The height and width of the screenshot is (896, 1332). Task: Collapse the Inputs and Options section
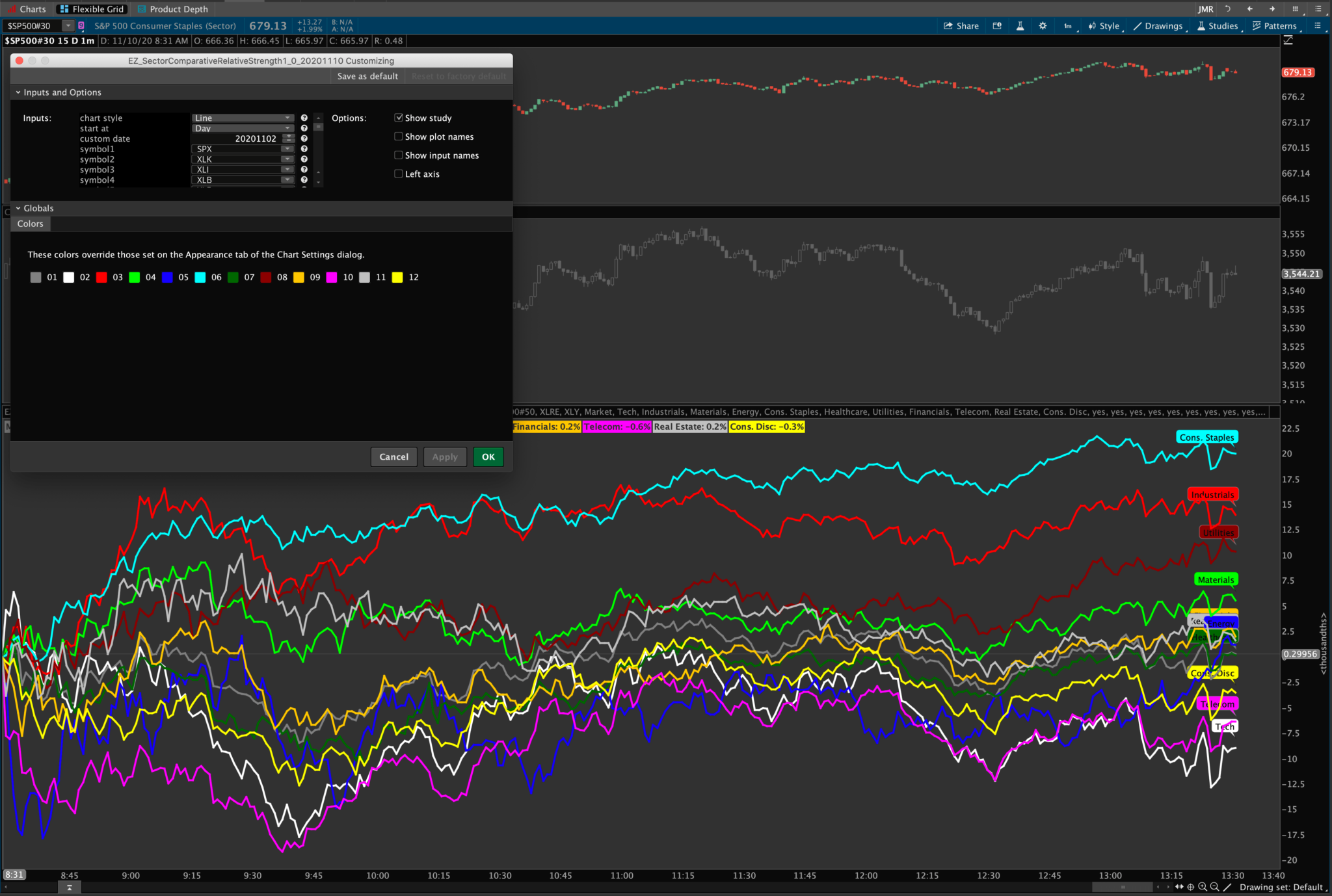[x=19, y=92]
